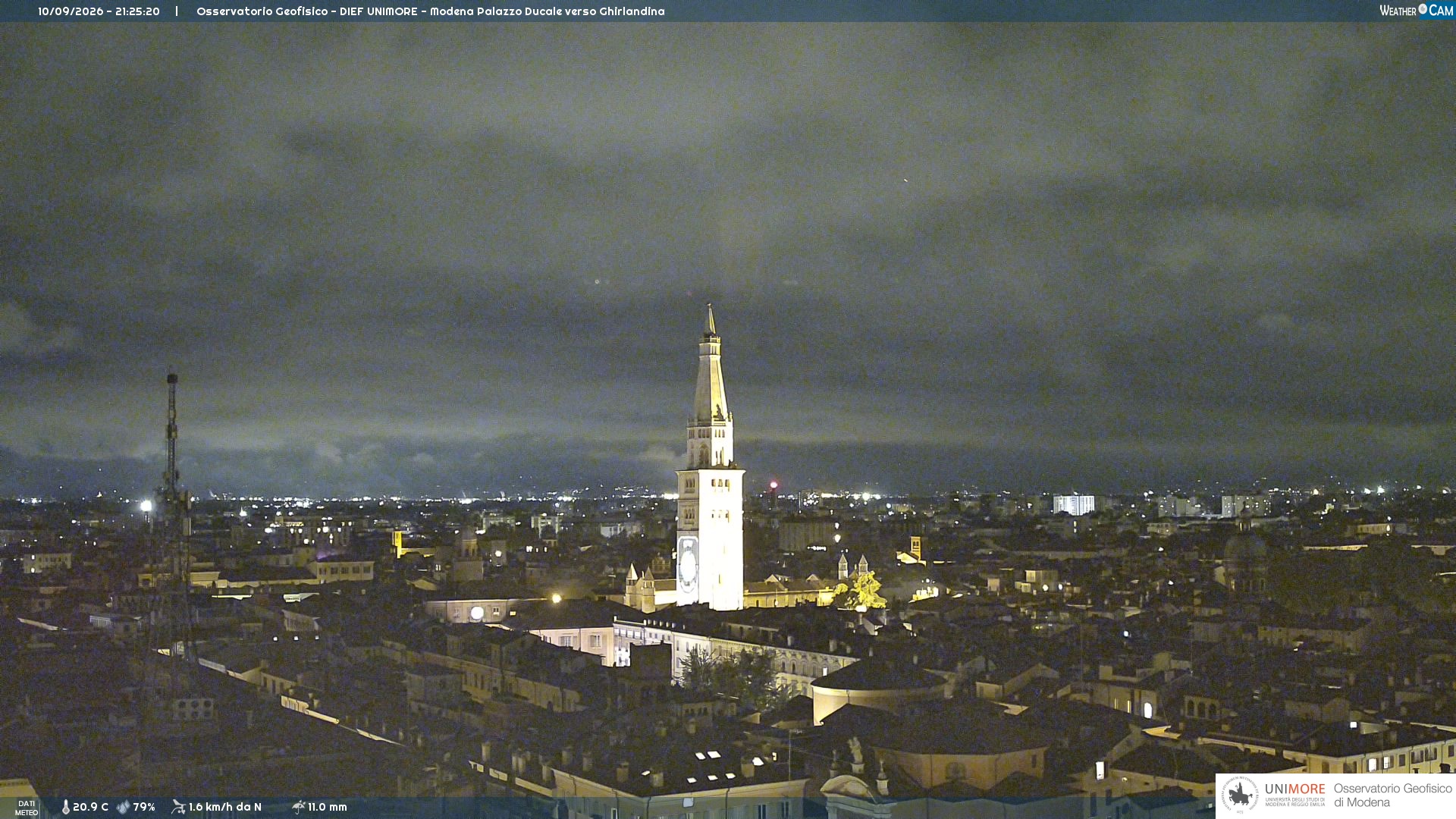1456x819 pixels.
Task: Click Osservatorio Geofisico di Modena footer text
Action: click(x=1392, y=795)
